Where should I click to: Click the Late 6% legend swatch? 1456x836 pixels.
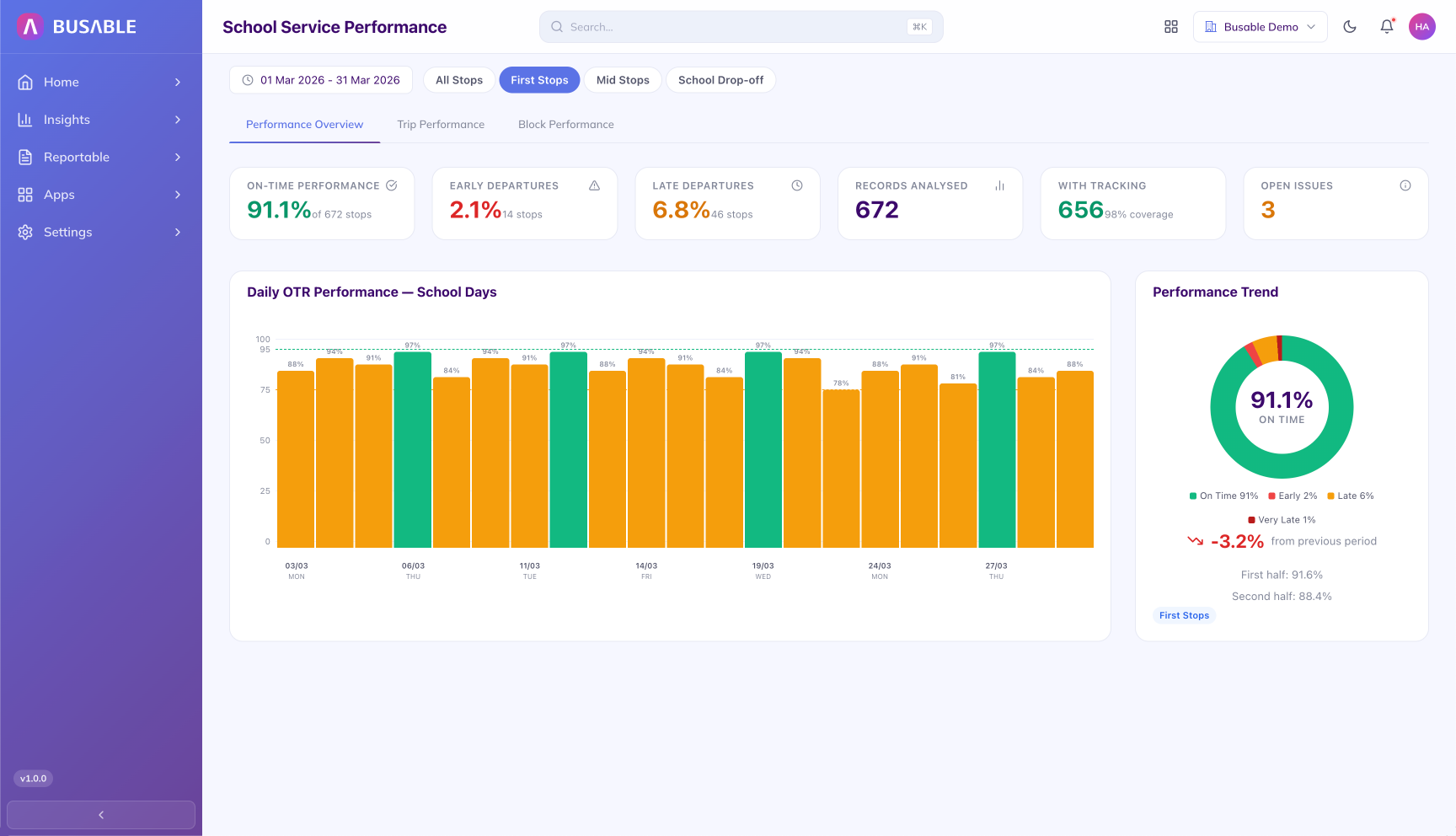click(x=1331, y=496)
